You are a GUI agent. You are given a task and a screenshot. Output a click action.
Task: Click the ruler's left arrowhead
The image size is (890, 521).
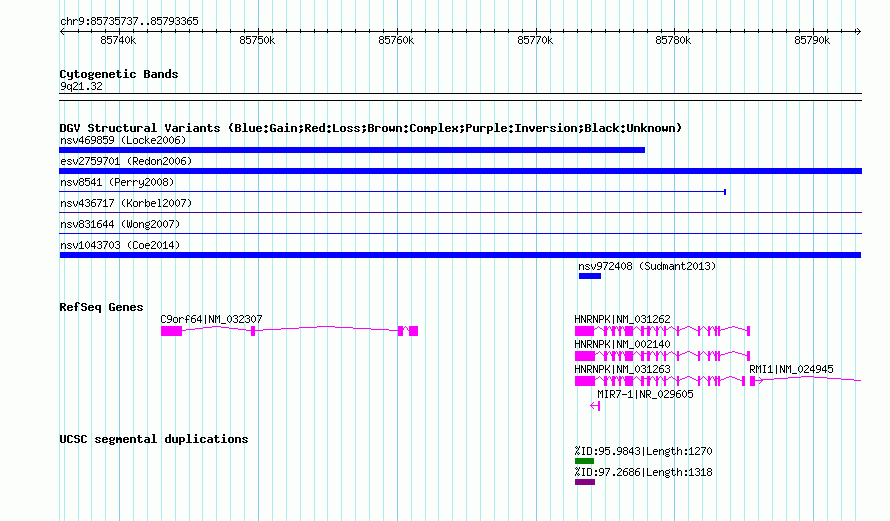(x=62, y=32)
